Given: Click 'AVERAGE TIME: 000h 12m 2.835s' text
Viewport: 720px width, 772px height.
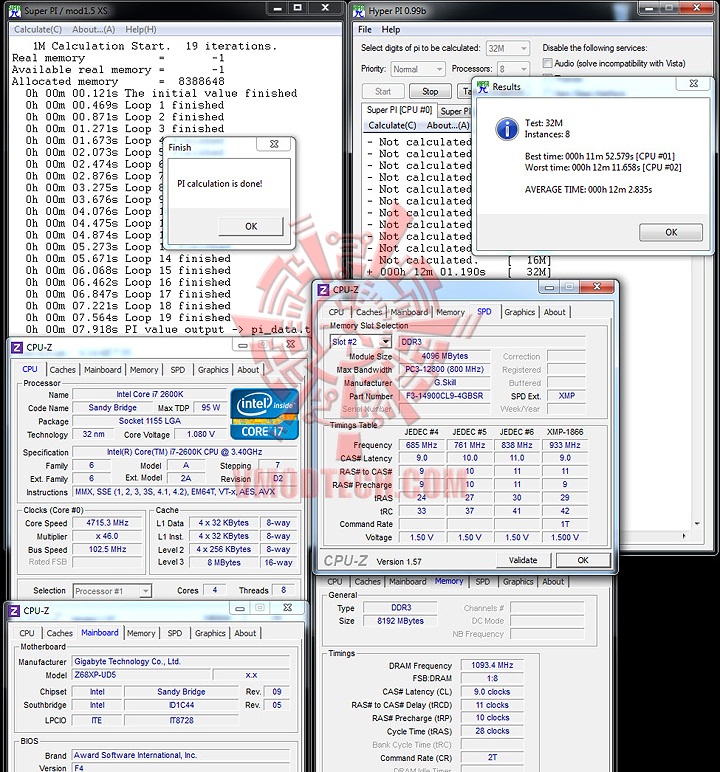Looking at the screenshot, I should 588,190.
